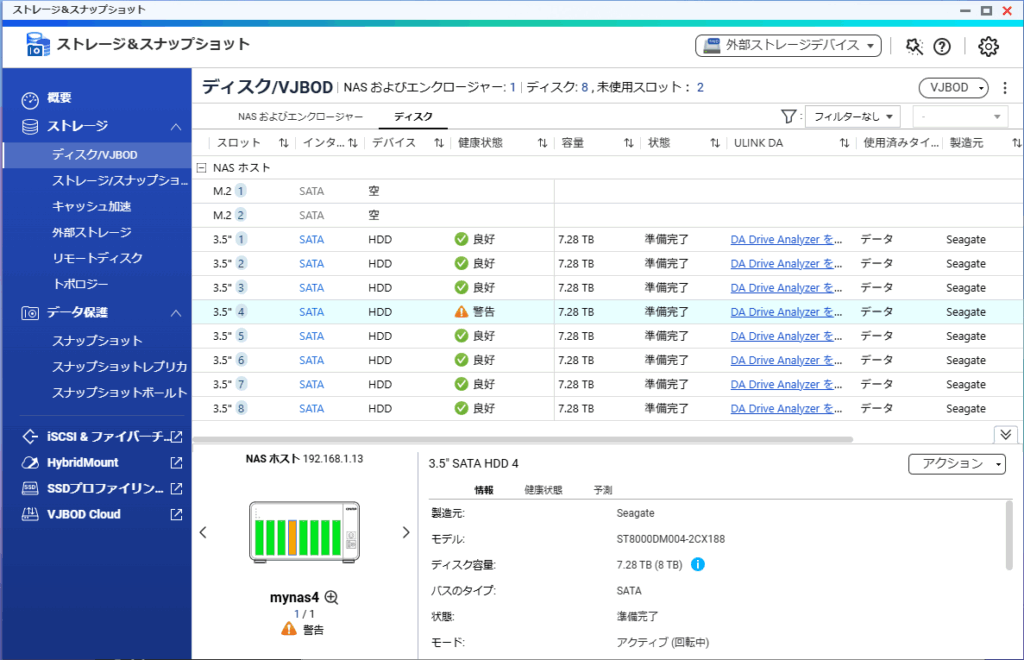Click SATA interface link for slot 3
1024x660 pixels.
[x=312, y=288]
